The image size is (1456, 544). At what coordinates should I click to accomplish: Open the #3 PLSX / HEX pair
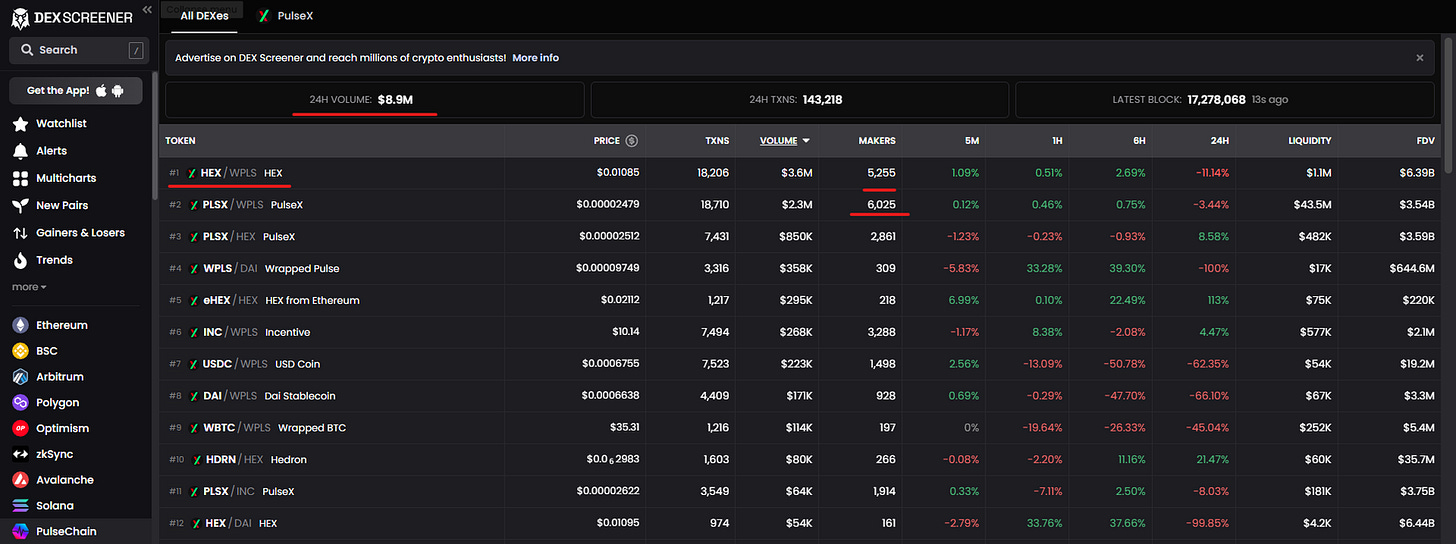tap(800, 237)
